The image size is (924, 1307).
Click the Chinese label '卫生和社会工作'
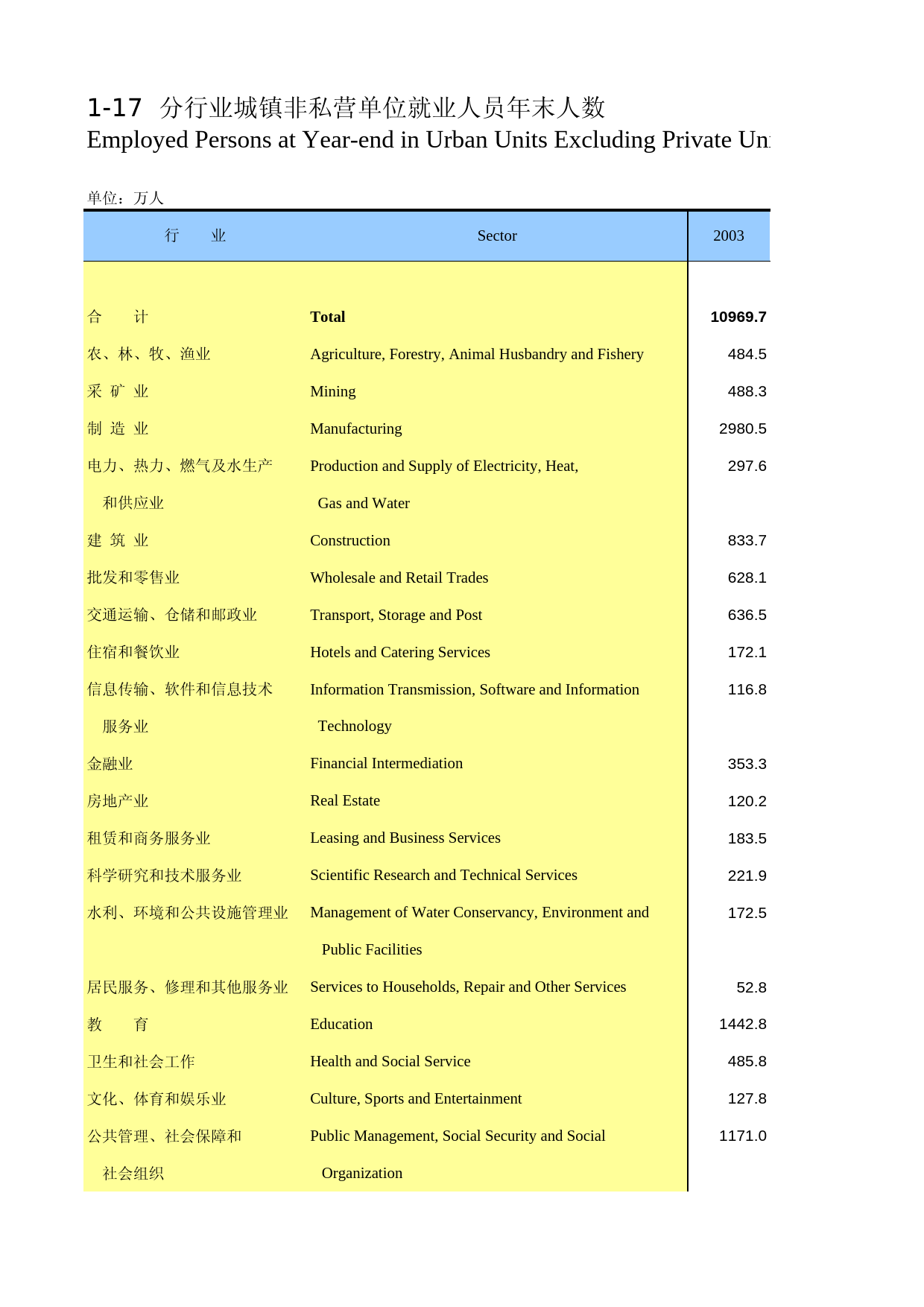tap(141, 1062)
